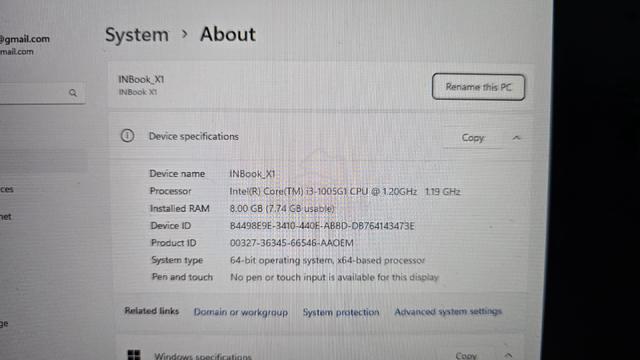Open the Domain or workgroup link
The image size is (640, 360).
click(240, 312)
